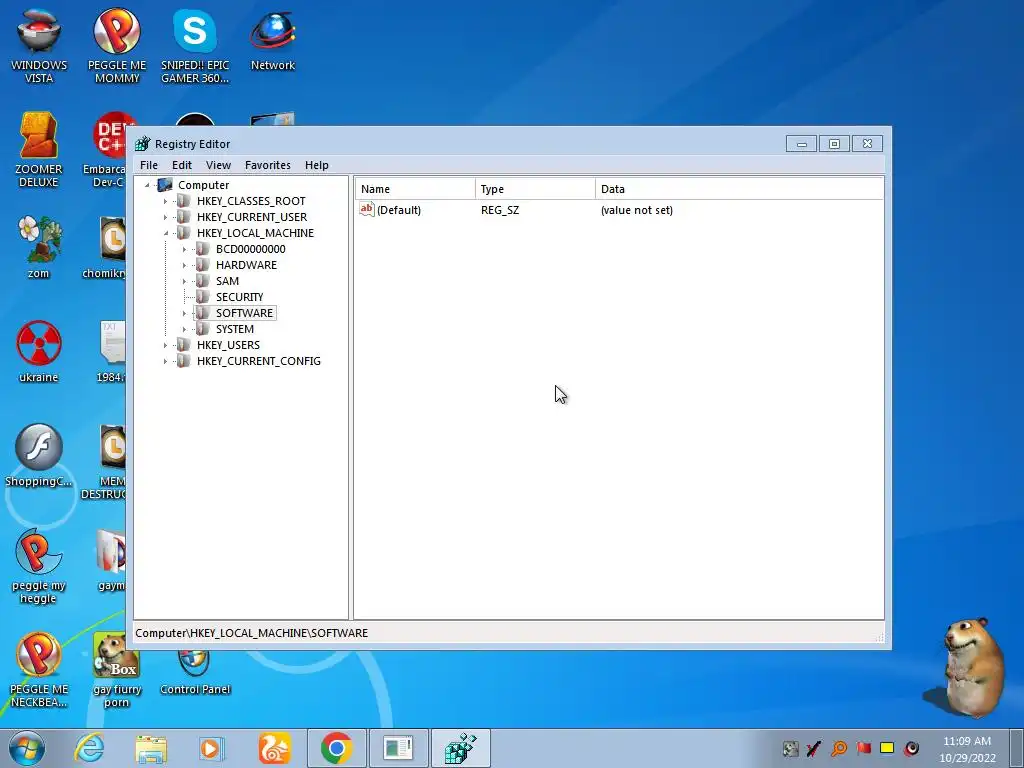
Task: Click the red flag tray icon
Action: [x=863, y=748]
